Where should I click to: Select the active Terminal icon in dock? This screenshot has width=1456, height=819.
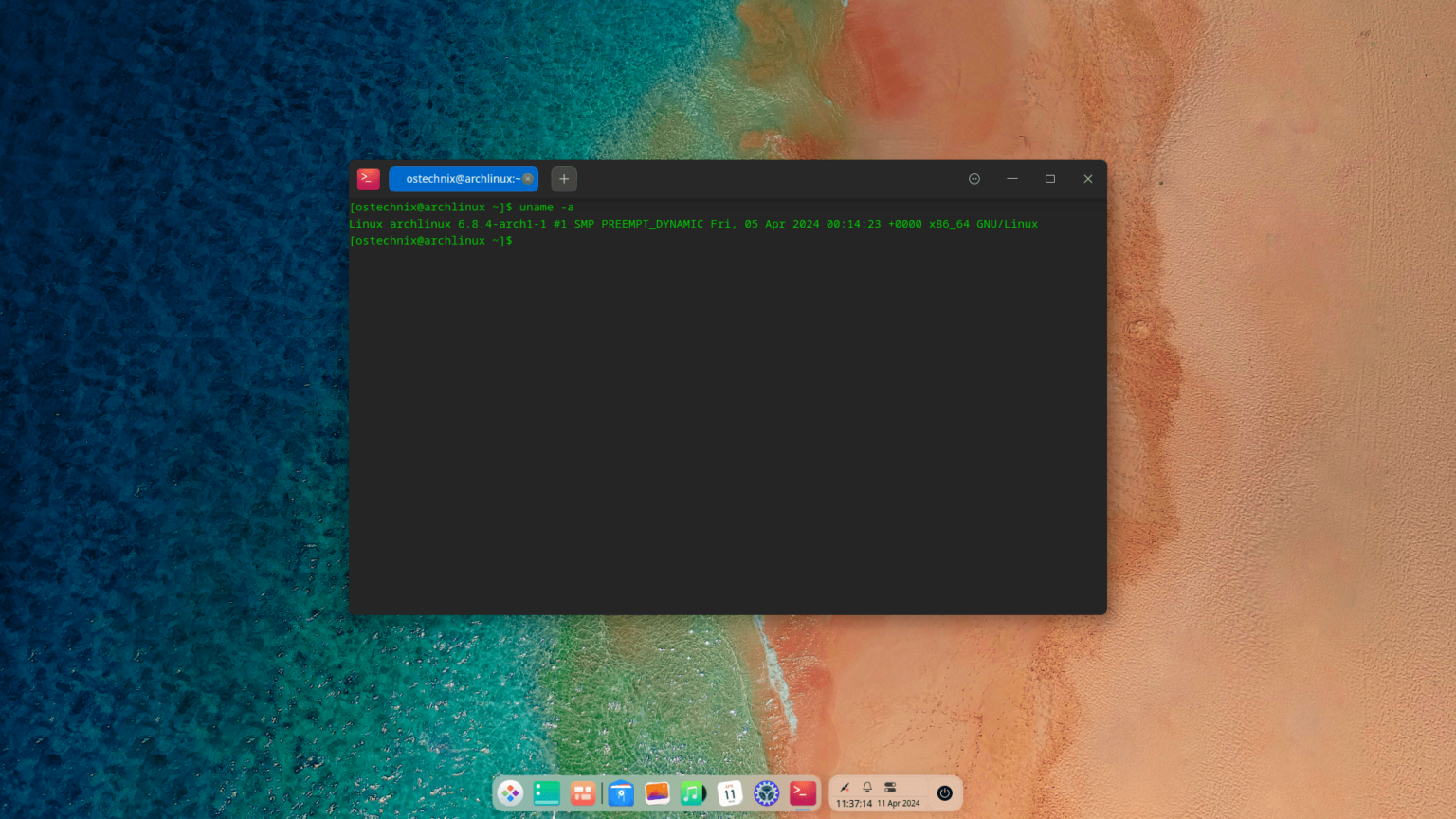tap(802, 793)
